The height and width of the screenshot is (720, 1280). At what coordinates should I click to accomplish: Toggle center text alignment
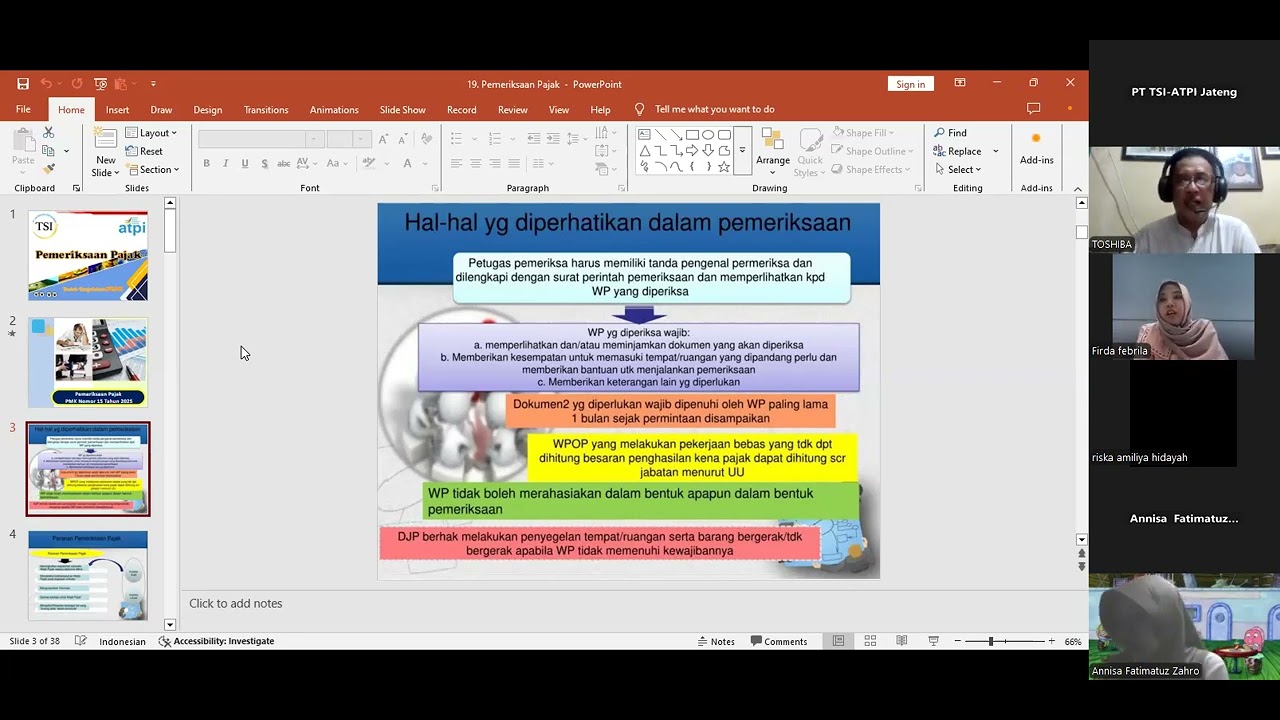click(476, 164)
